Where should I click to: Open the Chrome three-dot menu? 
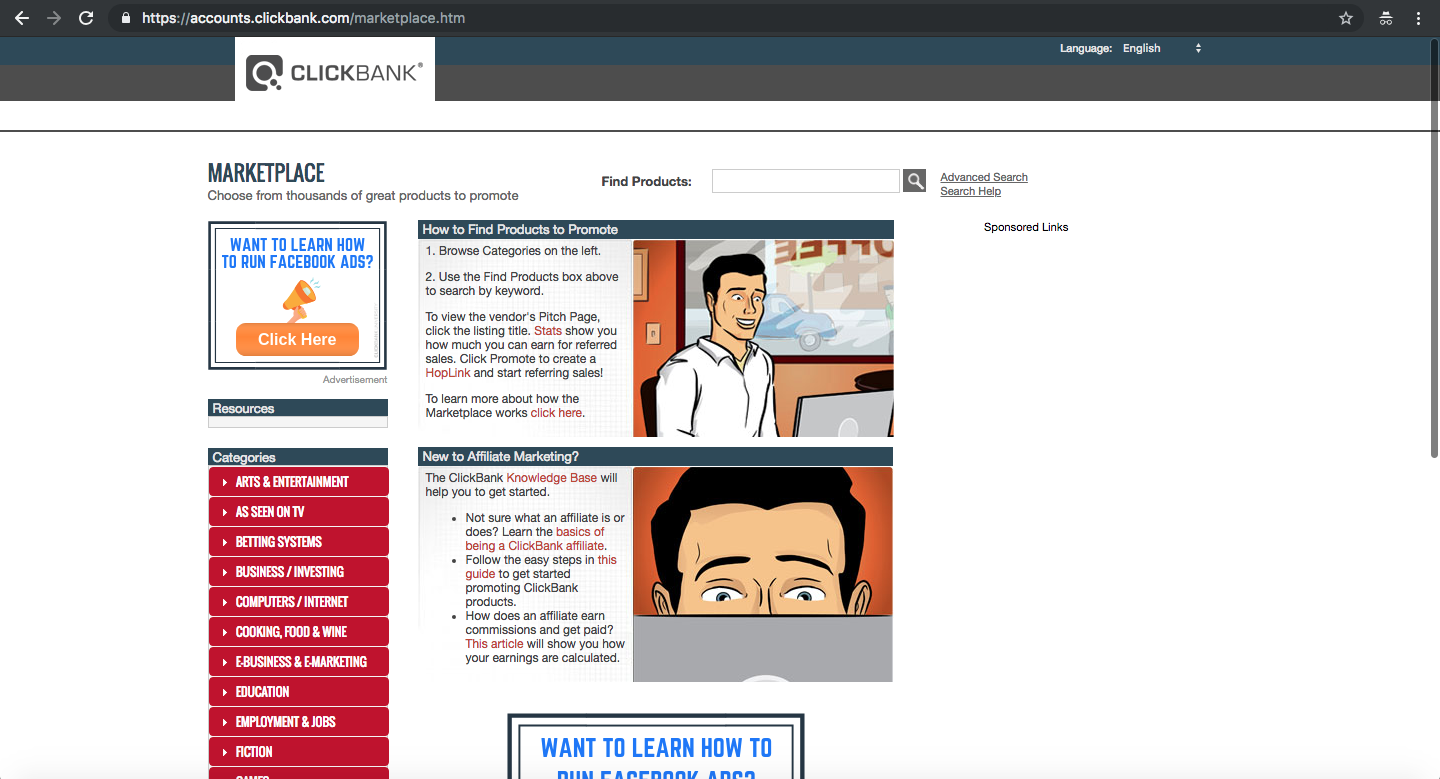[1418, 18]
